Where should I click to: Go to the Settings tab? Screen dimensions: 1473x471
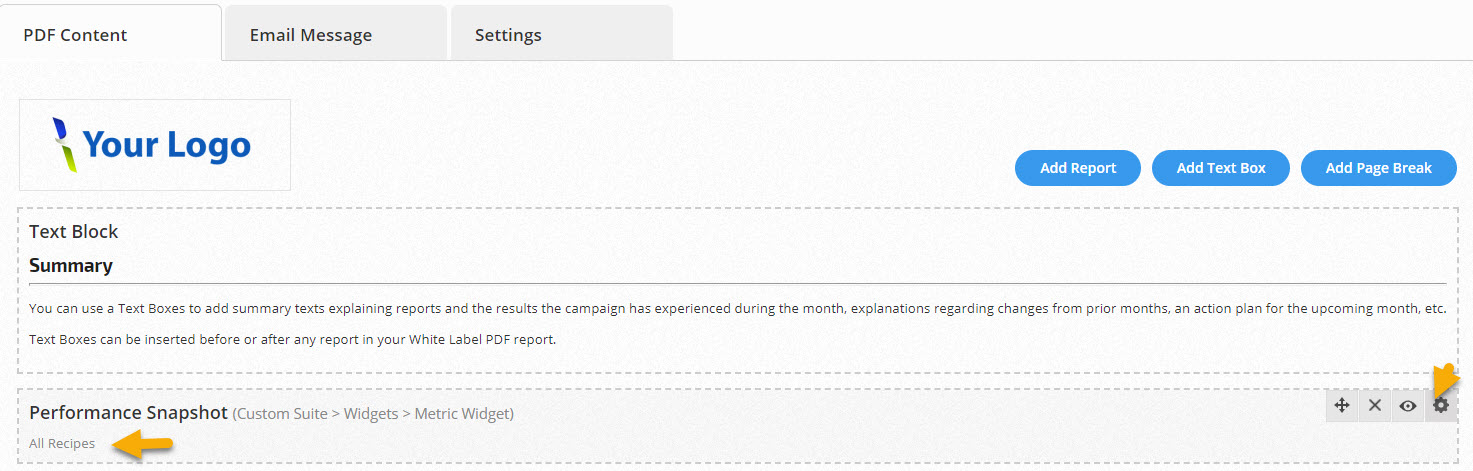[508, 35]
